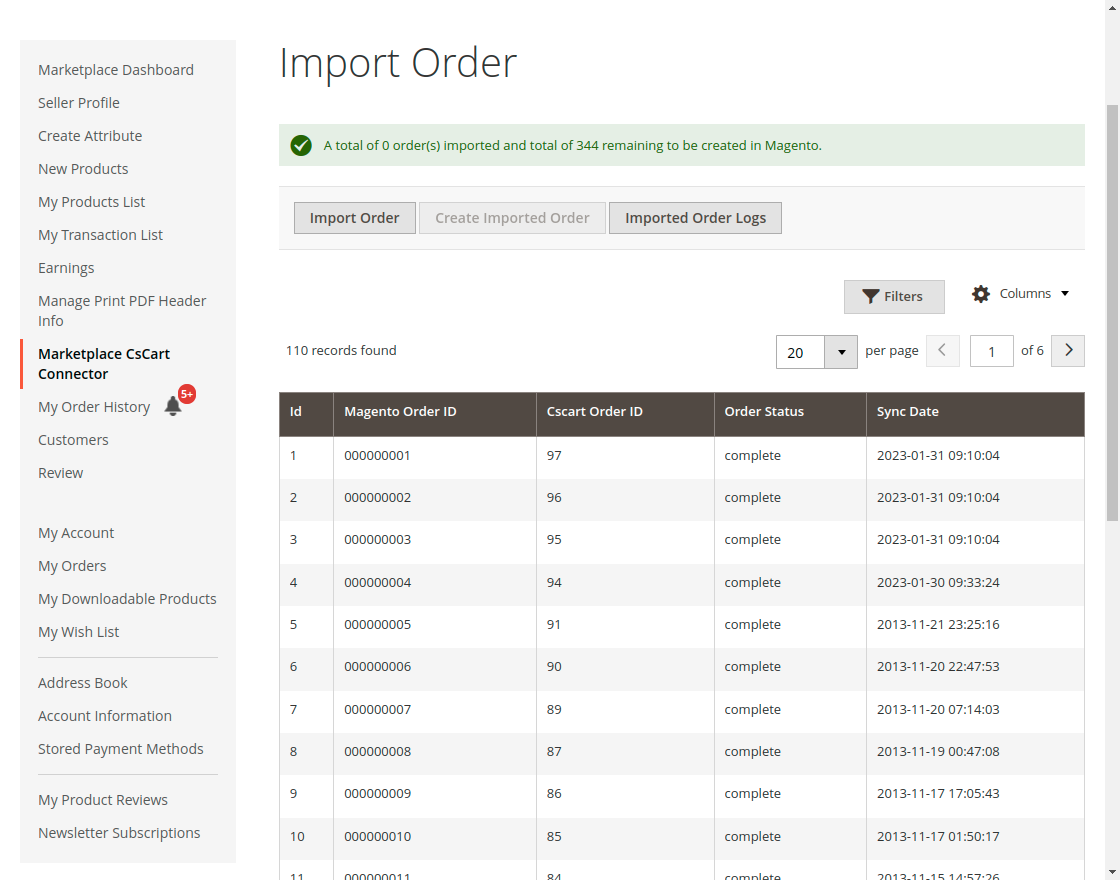1120x880 pixels.
Task: Click the vertical page scrollbar
Action: tap(1112, 313)
